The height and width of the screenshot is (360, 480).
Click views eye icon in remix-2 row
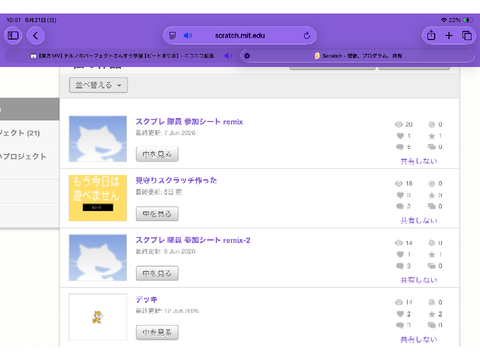(x=399, y=243)
